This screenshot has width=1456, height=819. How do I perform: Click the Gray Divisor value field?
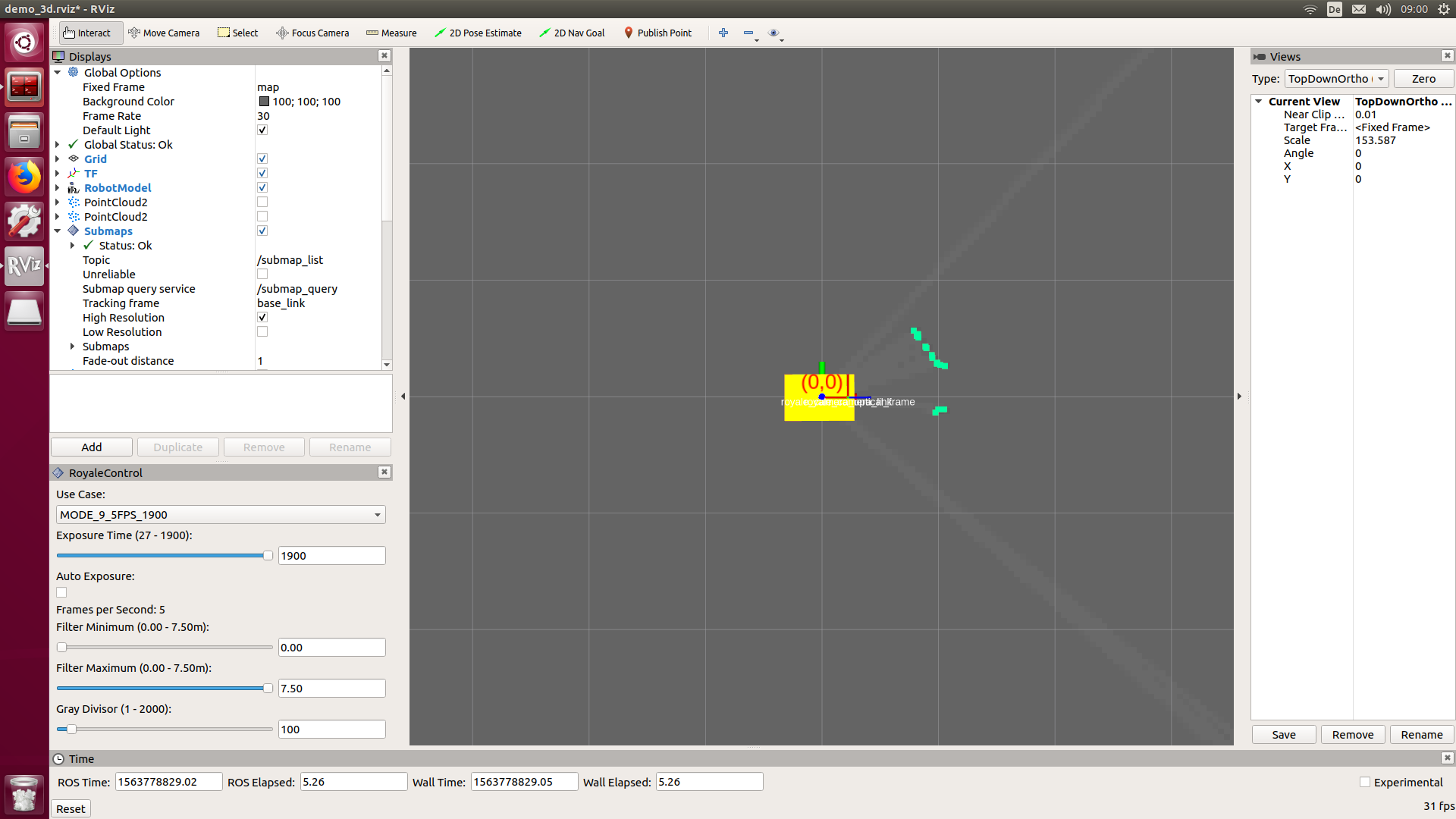[x=332, y=730]
